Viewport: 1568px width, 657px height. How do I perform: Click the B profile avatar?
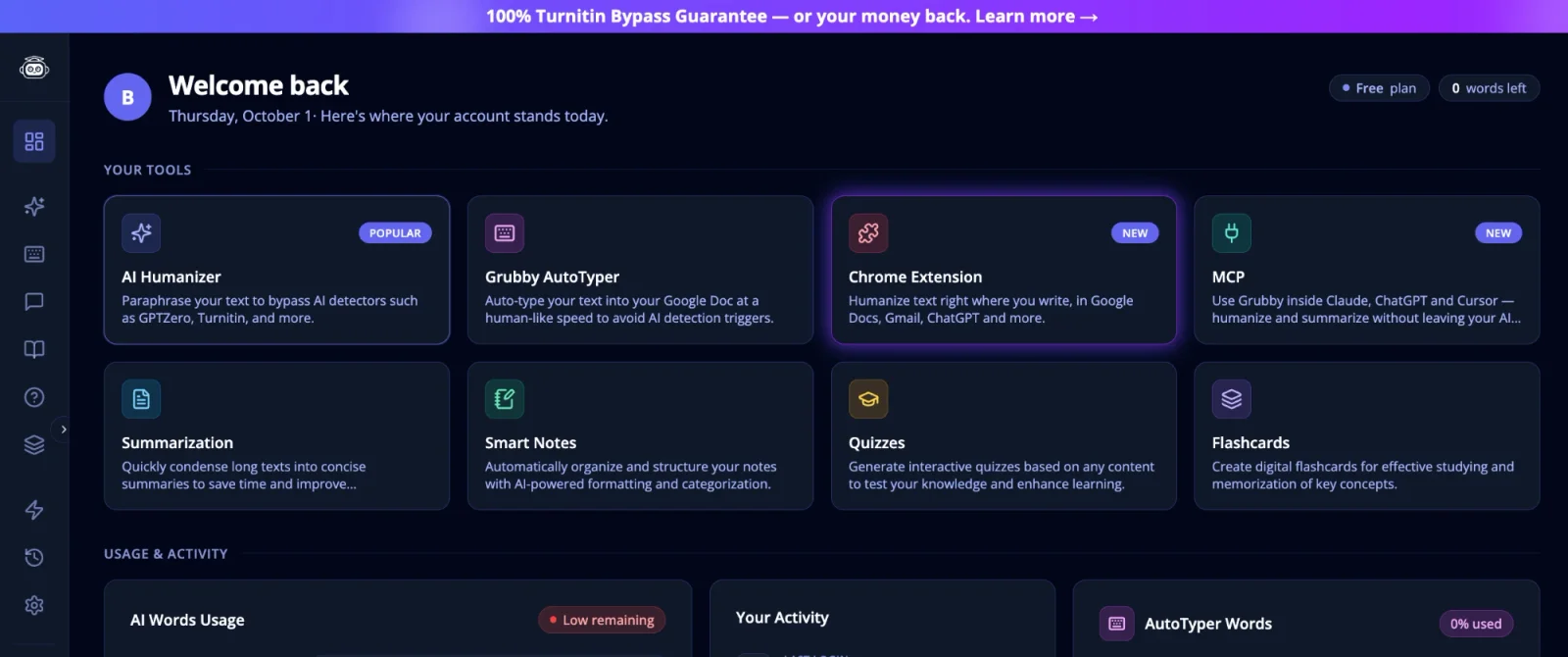pyautogui.click(x=127, y=97)
